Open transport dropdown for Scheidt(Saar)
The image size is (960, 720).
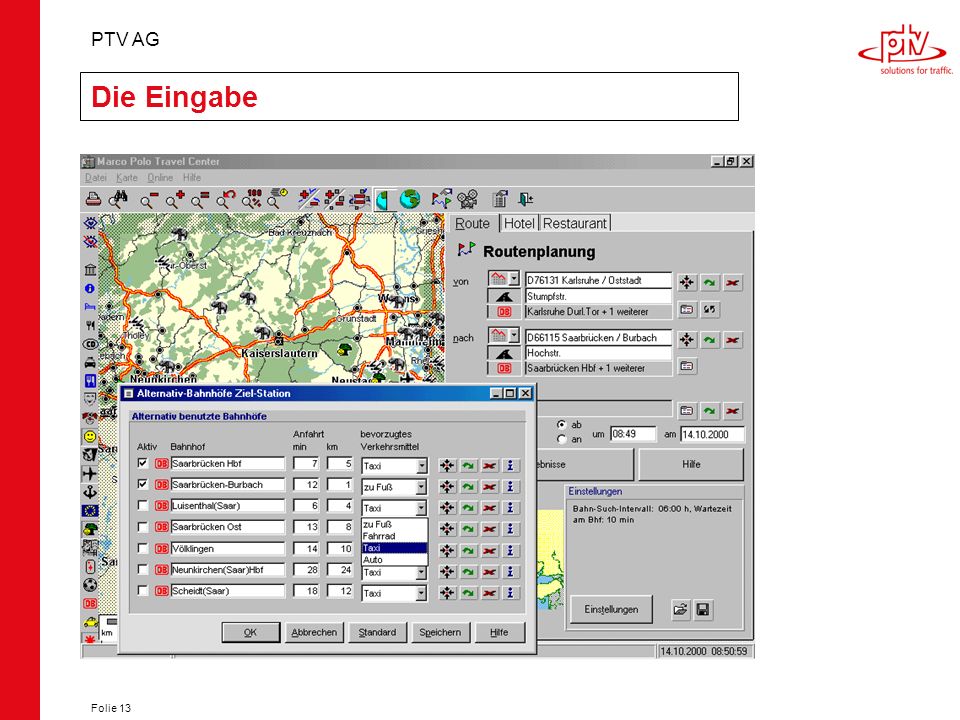coord(422,593)
